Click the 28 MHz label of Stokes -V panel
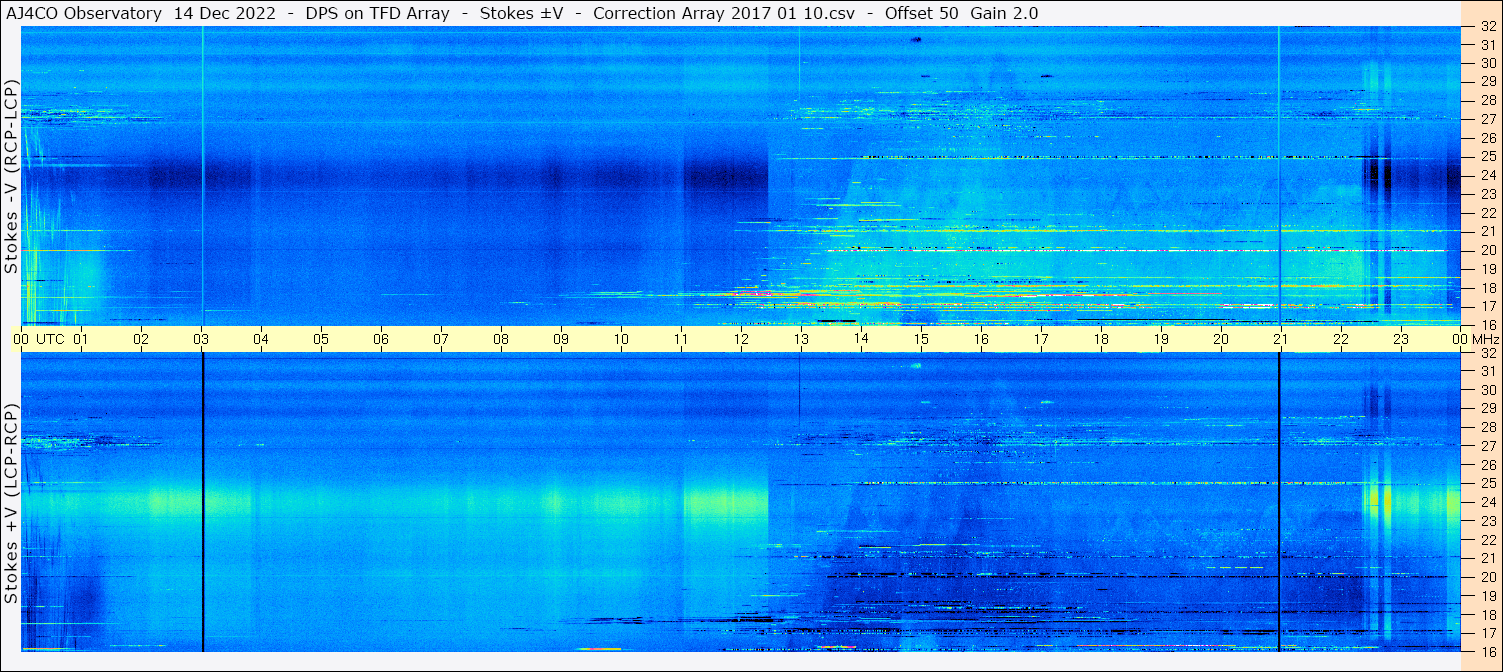1503x672 pixels. (1487, 100)
